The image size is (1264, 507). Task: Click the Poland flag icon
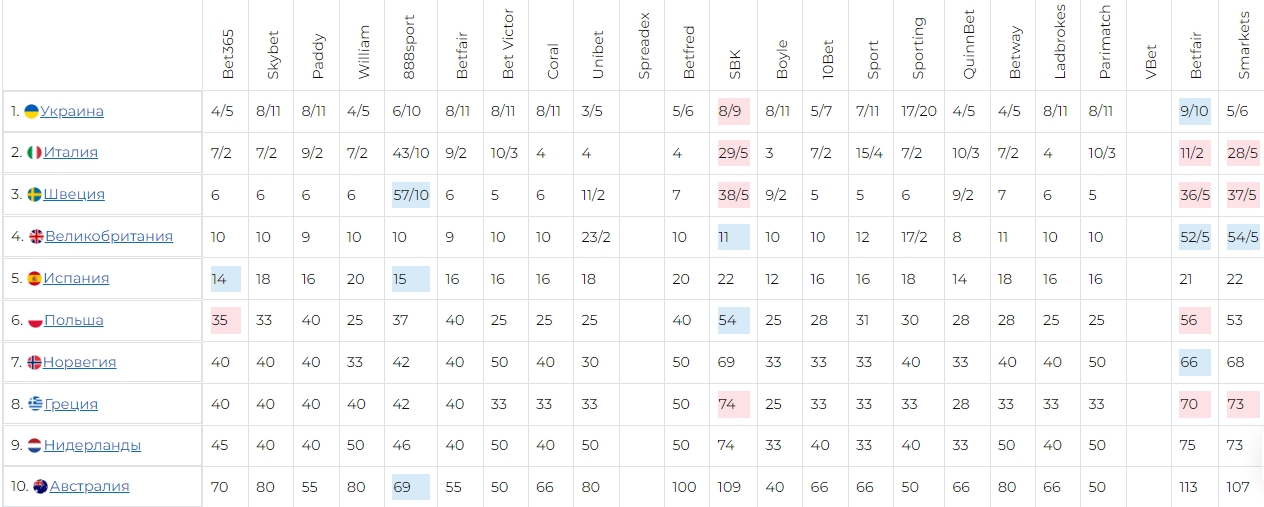click(x=35, y=321)
